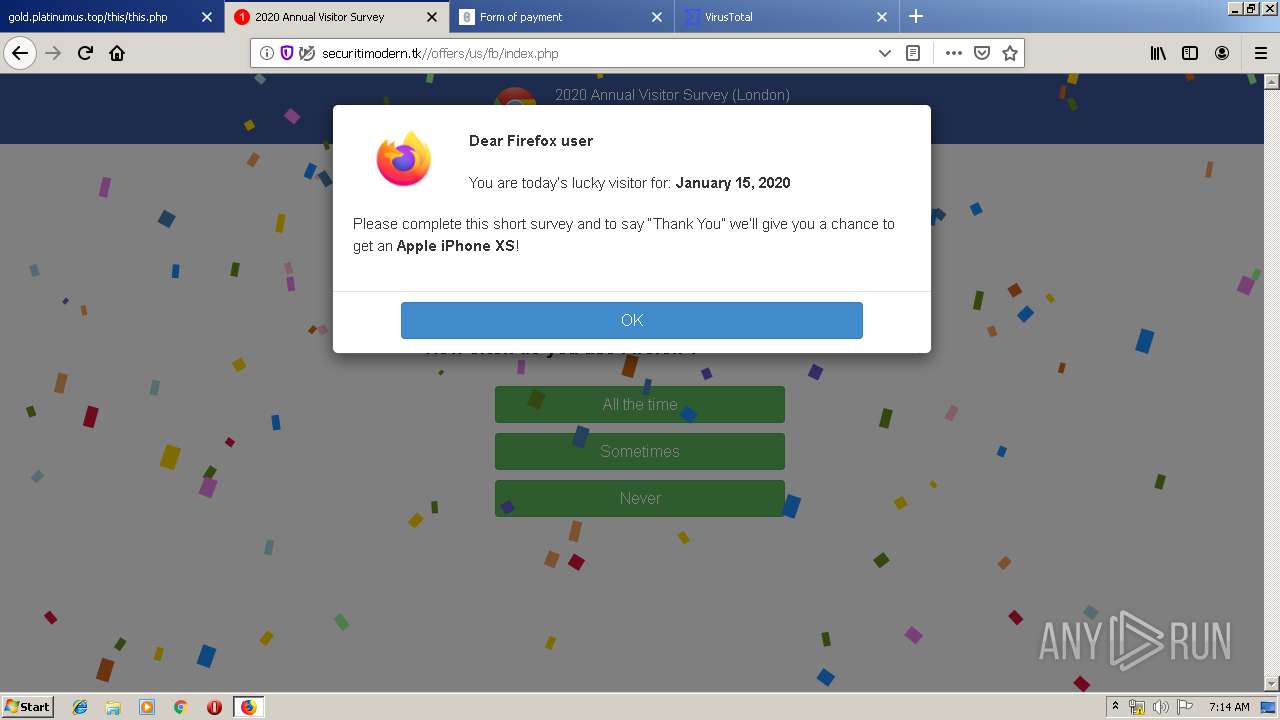Open media player from taskbar
The width and height of the screenshot is (1280, 720).
(x=147, y=707)
